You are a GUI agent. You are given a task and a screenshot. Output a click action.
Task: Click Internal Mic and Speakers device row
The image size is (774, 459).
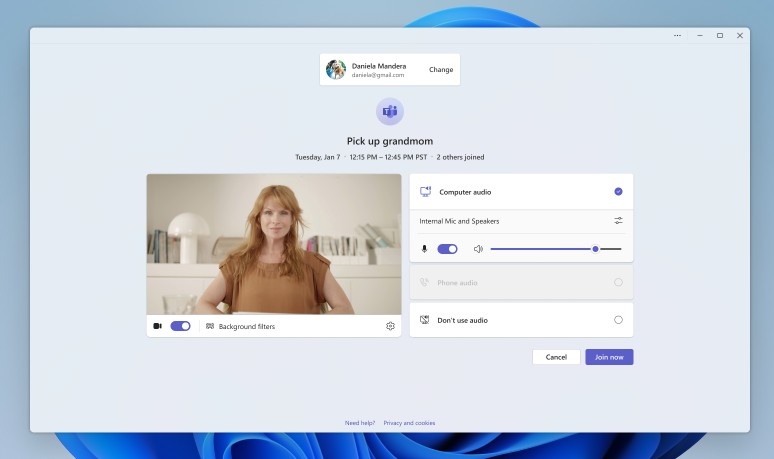point(521,221)
